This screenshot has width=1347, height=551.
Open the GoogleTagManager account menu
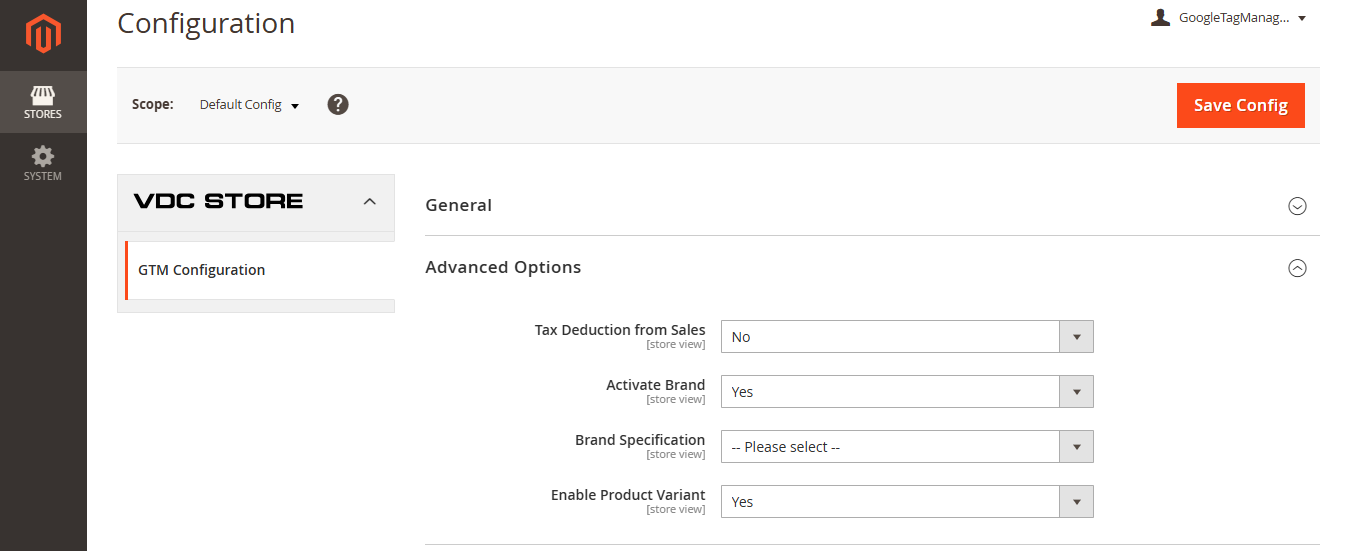(1234, 18)
